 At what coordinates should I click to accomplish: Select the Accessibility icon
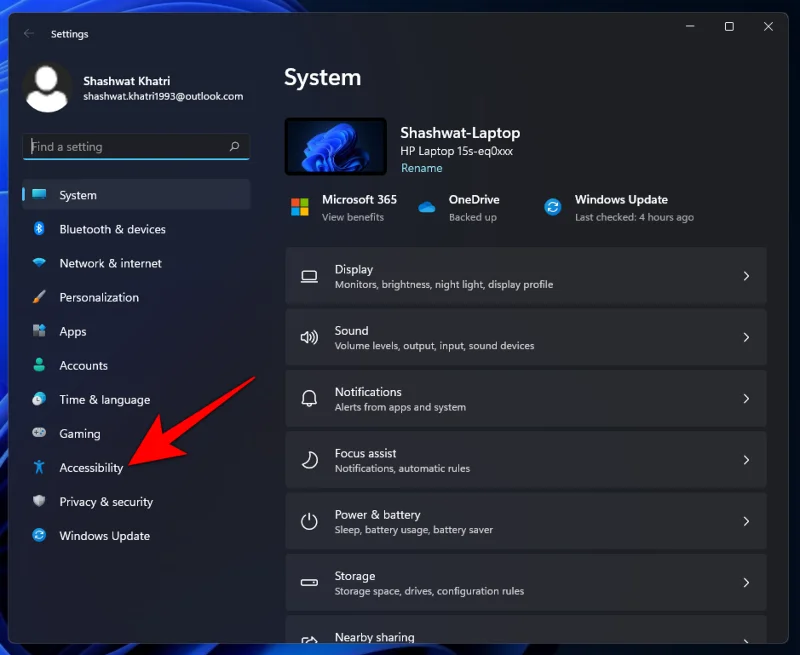[x=37, y=467]
